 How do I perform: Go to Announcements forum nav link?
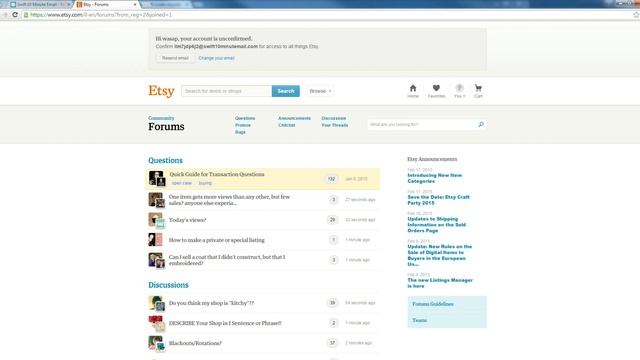coord(294,118)
